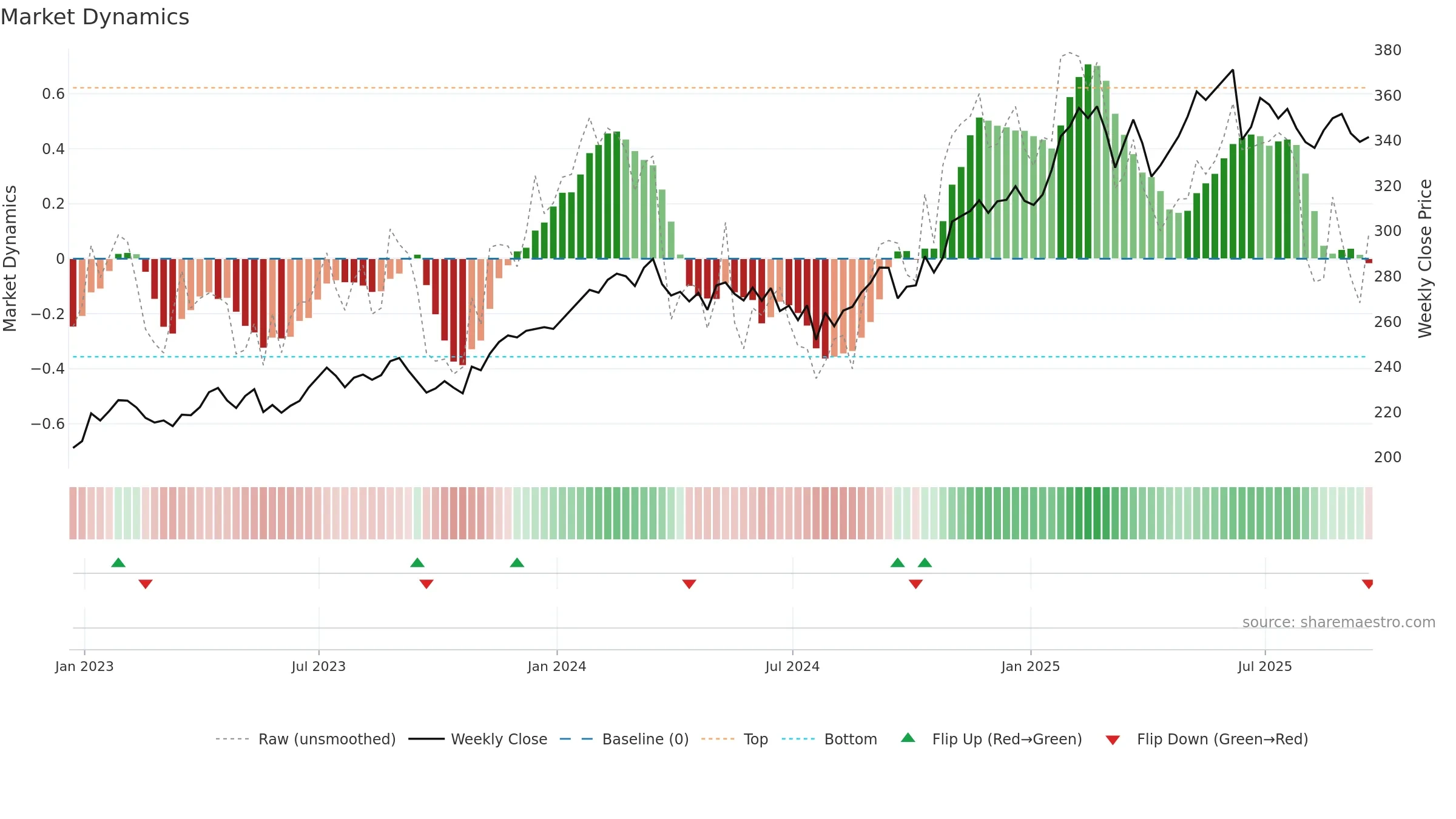Toggle the Top legend entry
The image size is (1456, 819).
735,739
